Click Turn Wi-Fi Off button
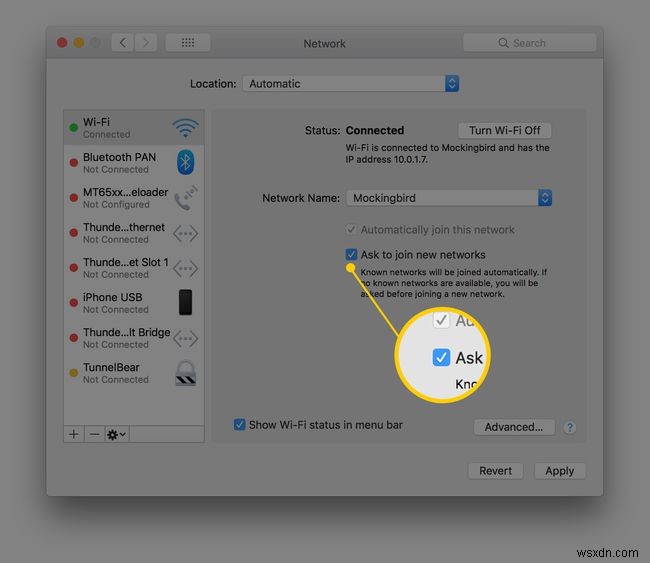This screenshot has width=650, height=563. [x=504, y=131]
